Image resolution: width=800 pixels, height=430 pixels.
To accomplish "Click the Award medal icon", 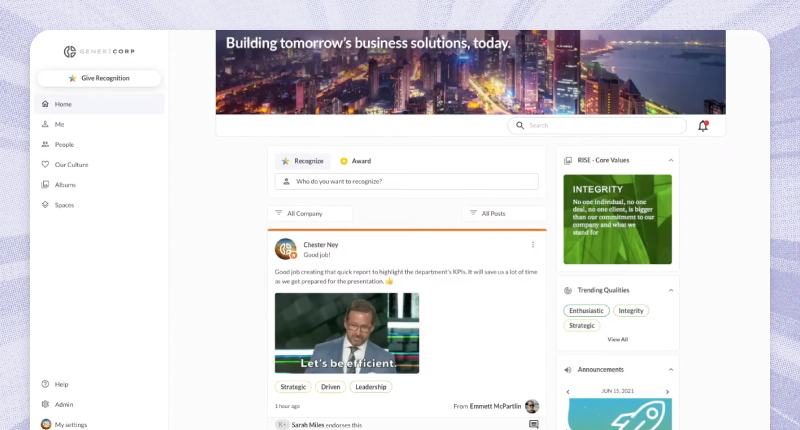I will (344, 161).
